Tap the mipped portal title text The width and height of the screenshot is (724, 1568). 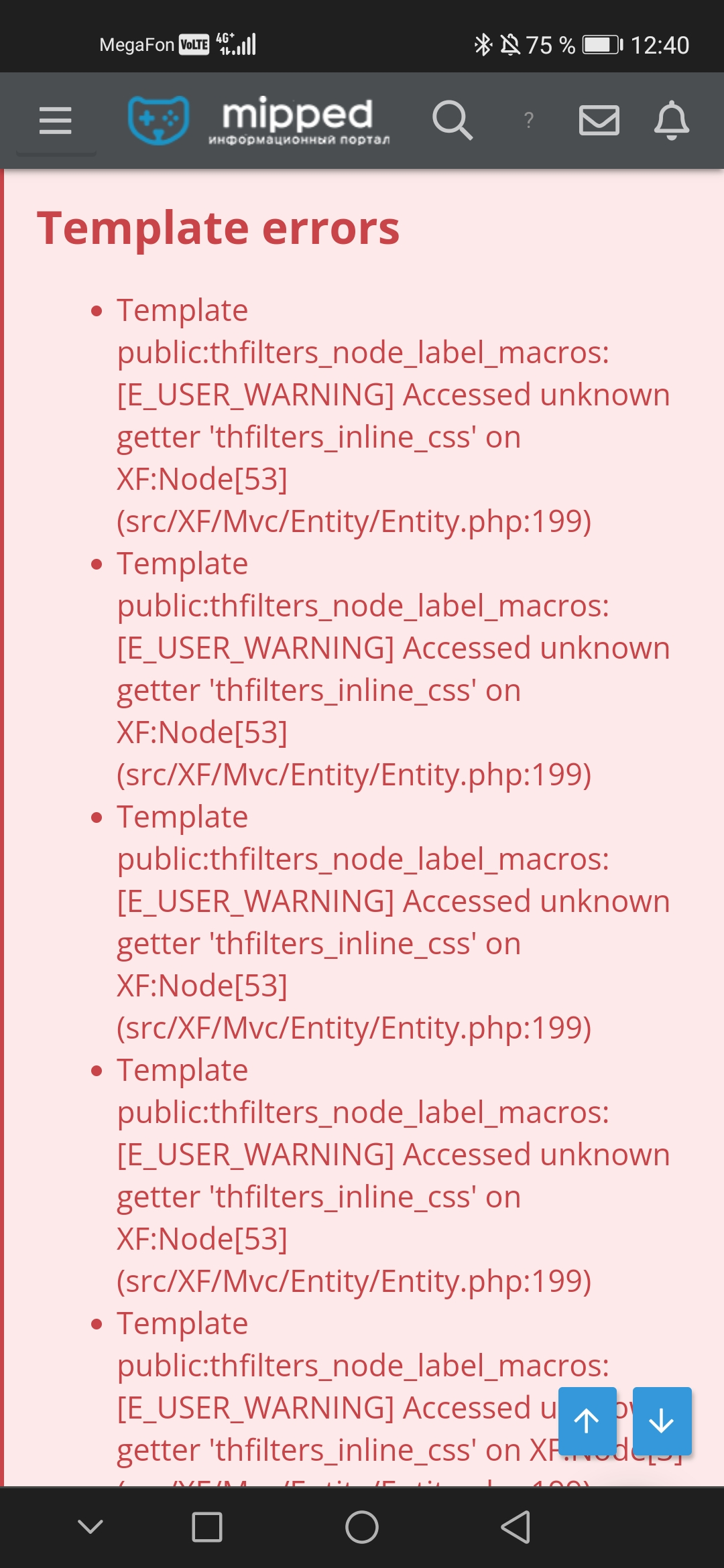298,121
